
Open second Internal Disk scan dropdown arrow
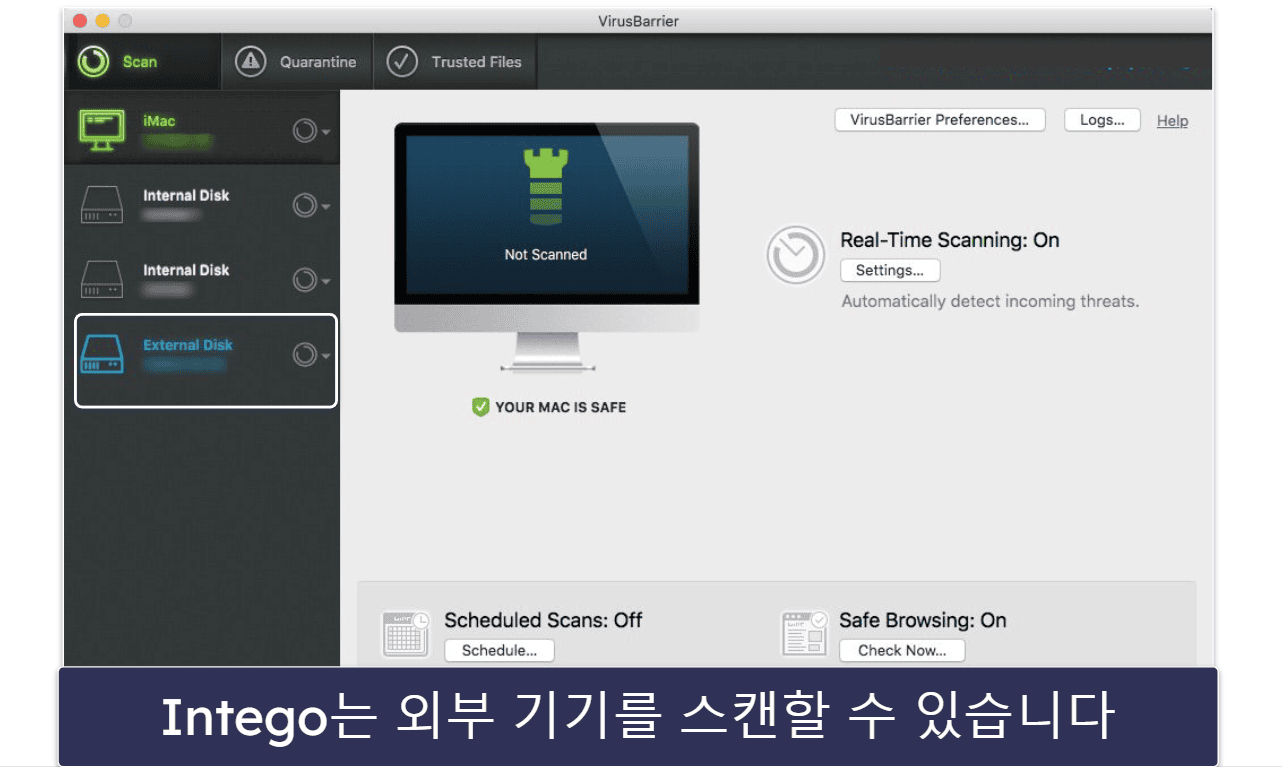[x=326, y=282]
